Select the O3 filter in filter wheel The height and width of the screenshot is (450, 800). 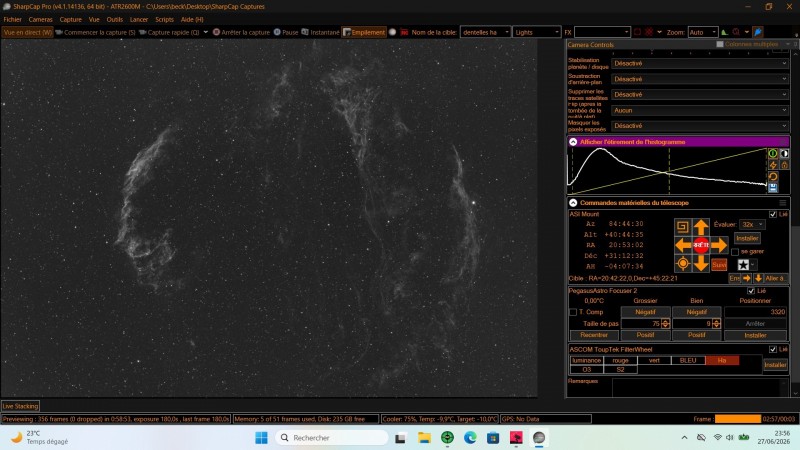click(x=586, y=369)
